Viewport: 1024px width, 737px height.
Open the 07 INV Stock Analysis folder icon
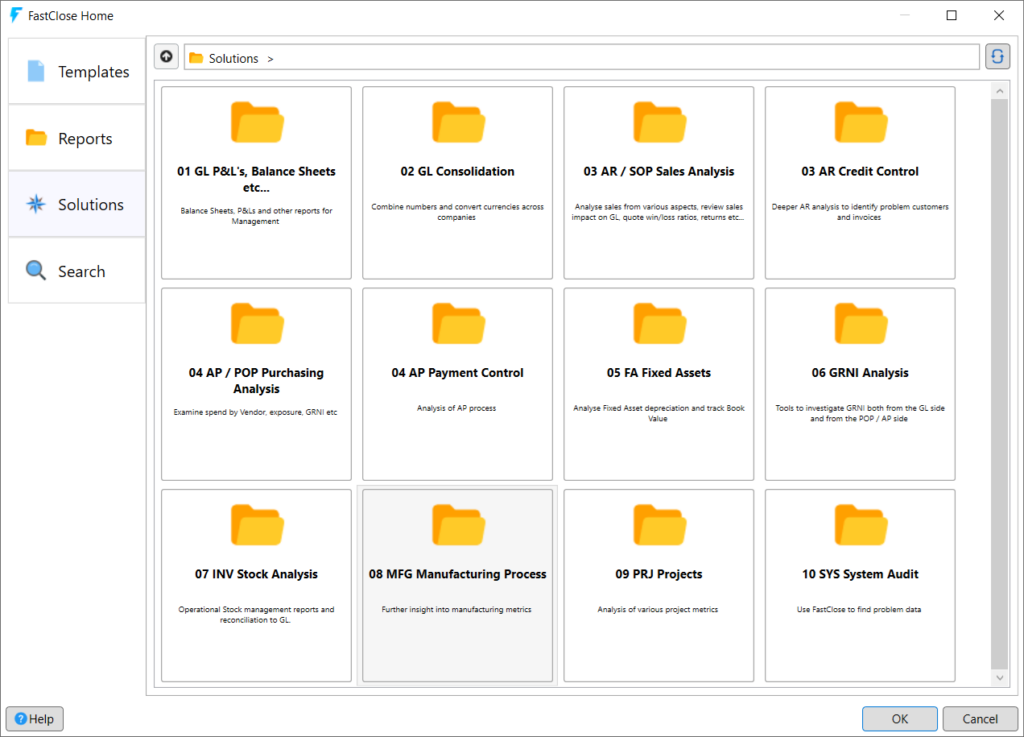tap(257, 525)
